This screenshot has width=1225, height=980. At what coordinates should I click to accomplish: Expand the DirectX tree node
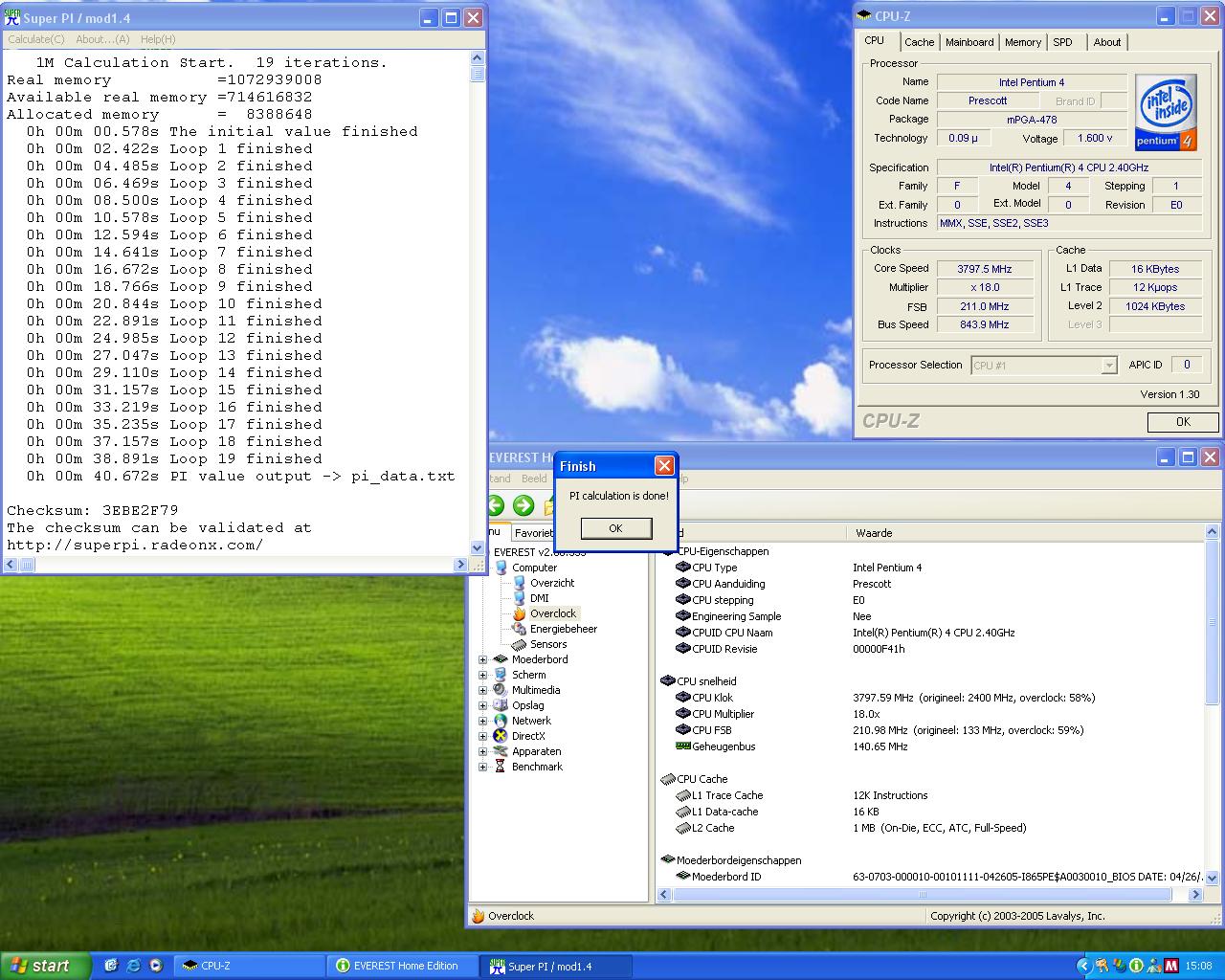[483, 736]
